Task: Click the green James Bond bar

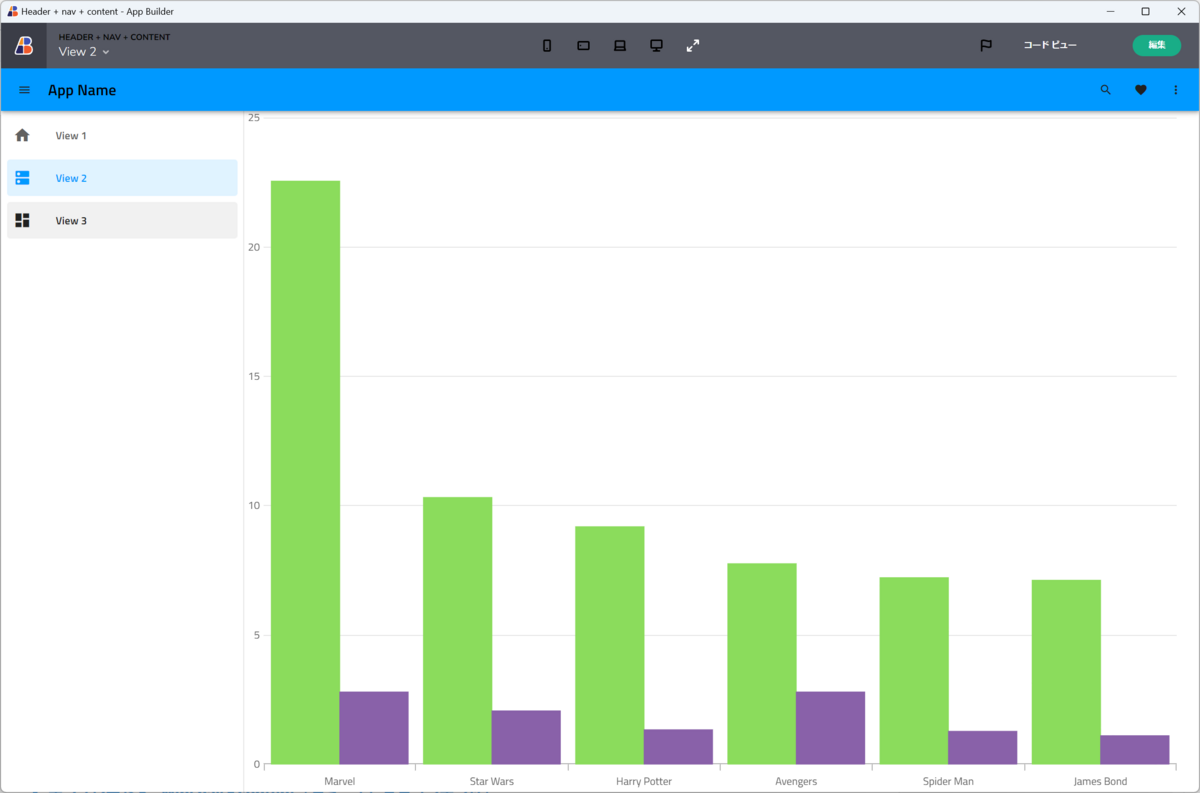Action: click(x=1066, y=672)
